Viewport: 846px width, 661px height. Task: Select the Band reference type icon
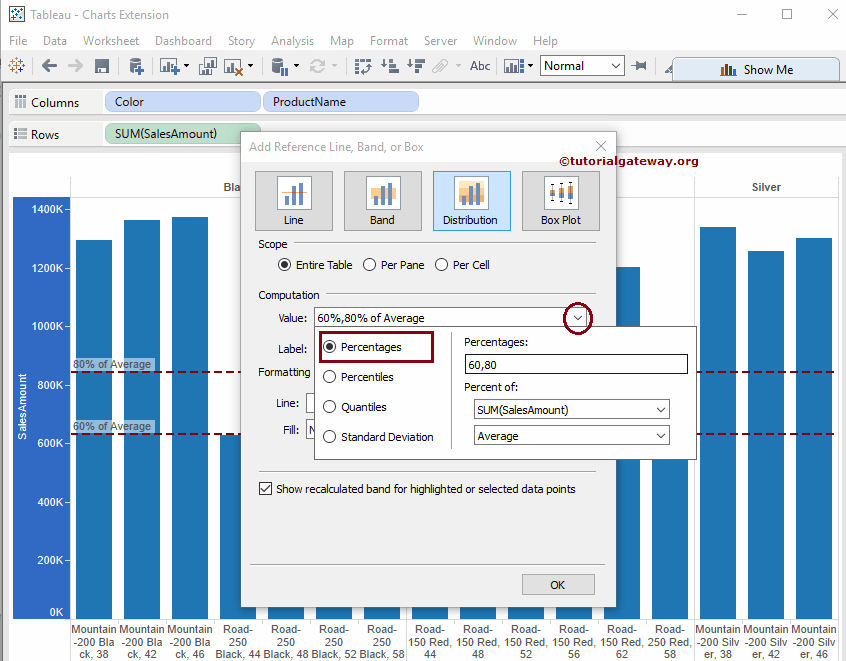pos(382,200)
